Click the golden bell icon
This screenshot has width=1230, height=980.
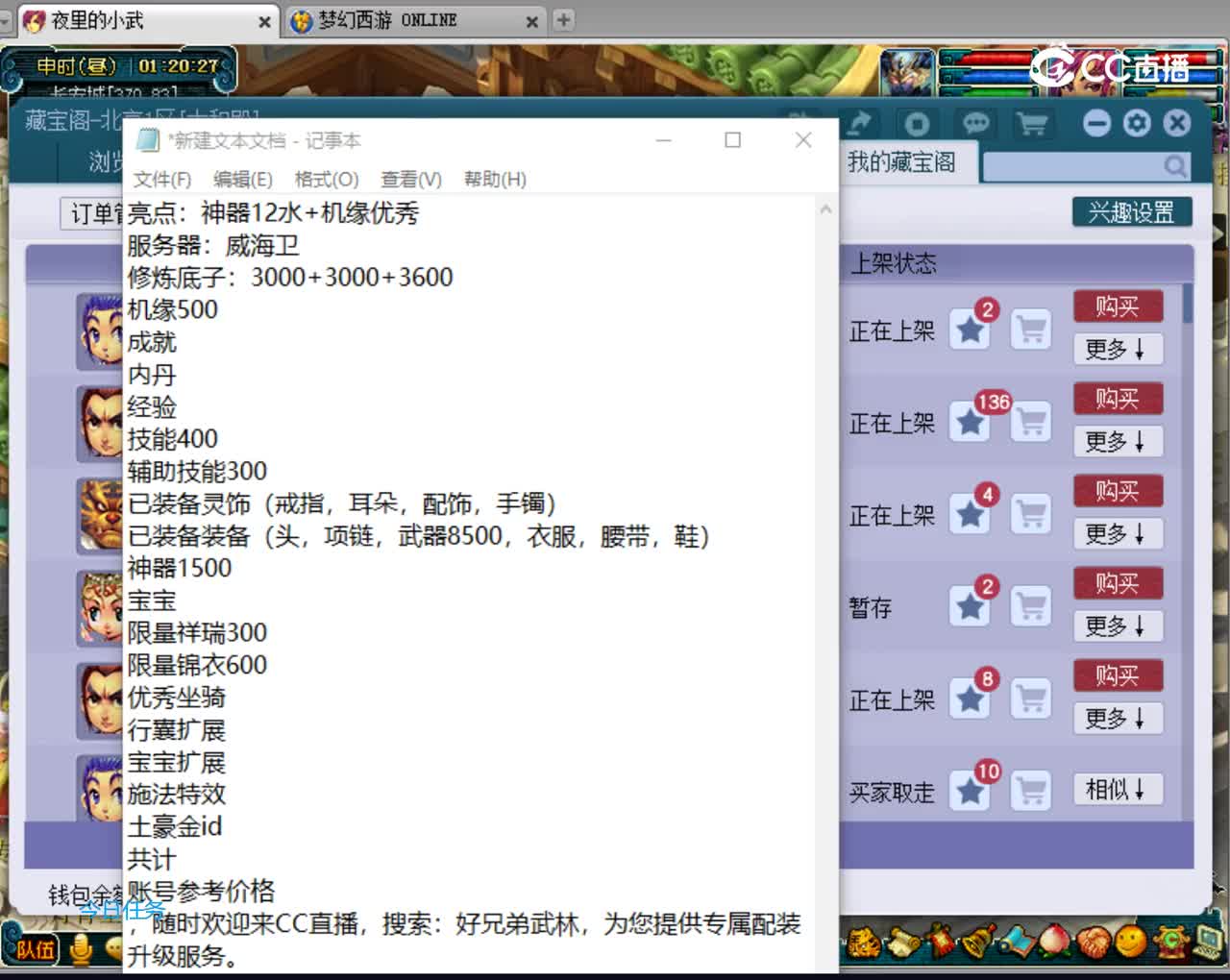click(x=978, y=943)
